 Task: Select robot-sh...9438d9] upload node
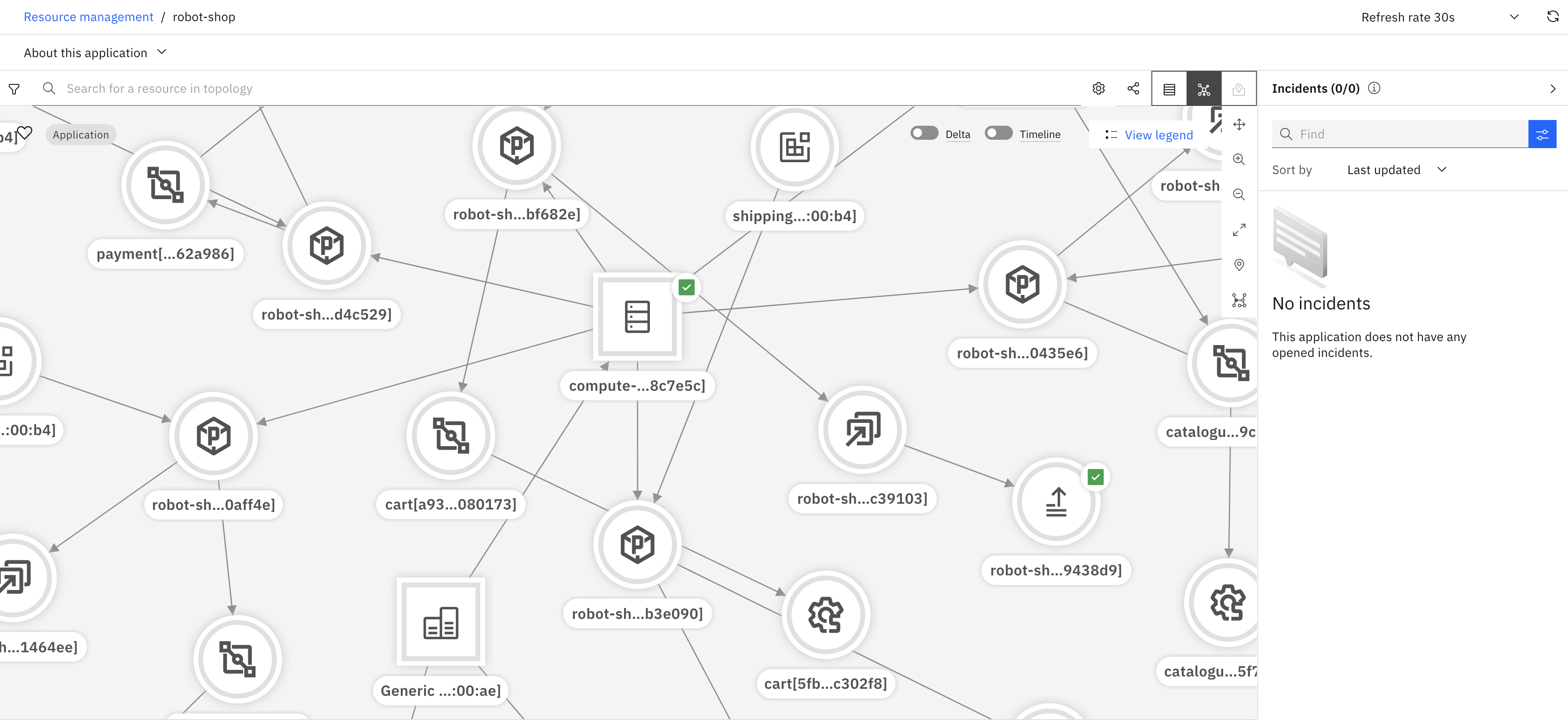click(x=1056, y=502)
